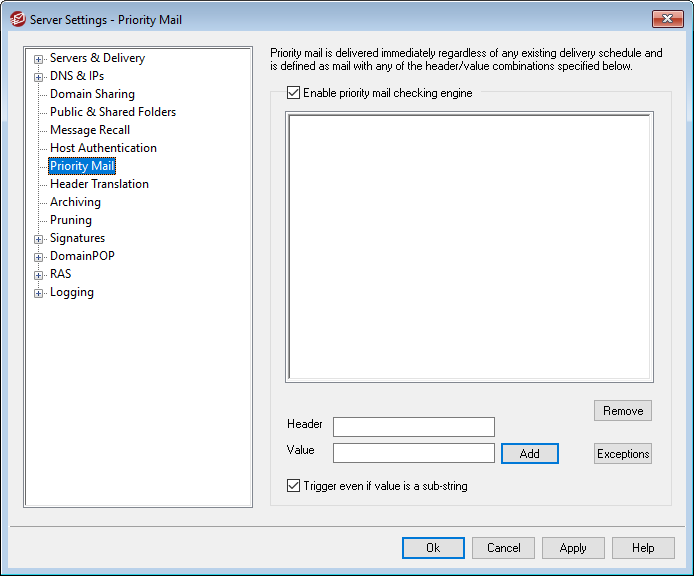Viewport: 694px width, 576px height.
Task: Expand the DNS & IPs node
Action: pos(39,77)
